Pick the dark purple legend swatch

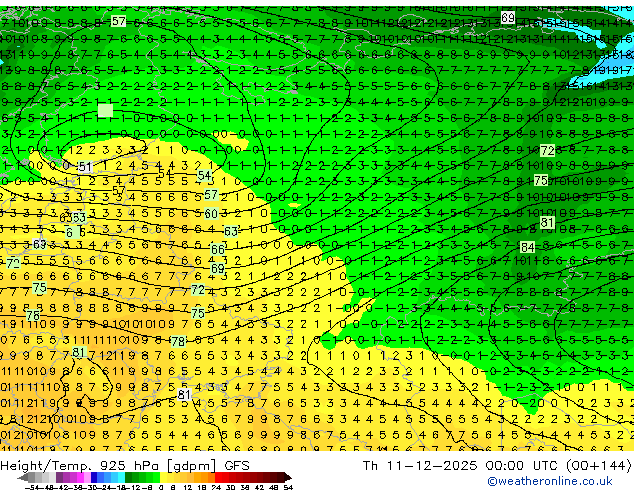tap(59, 477)
